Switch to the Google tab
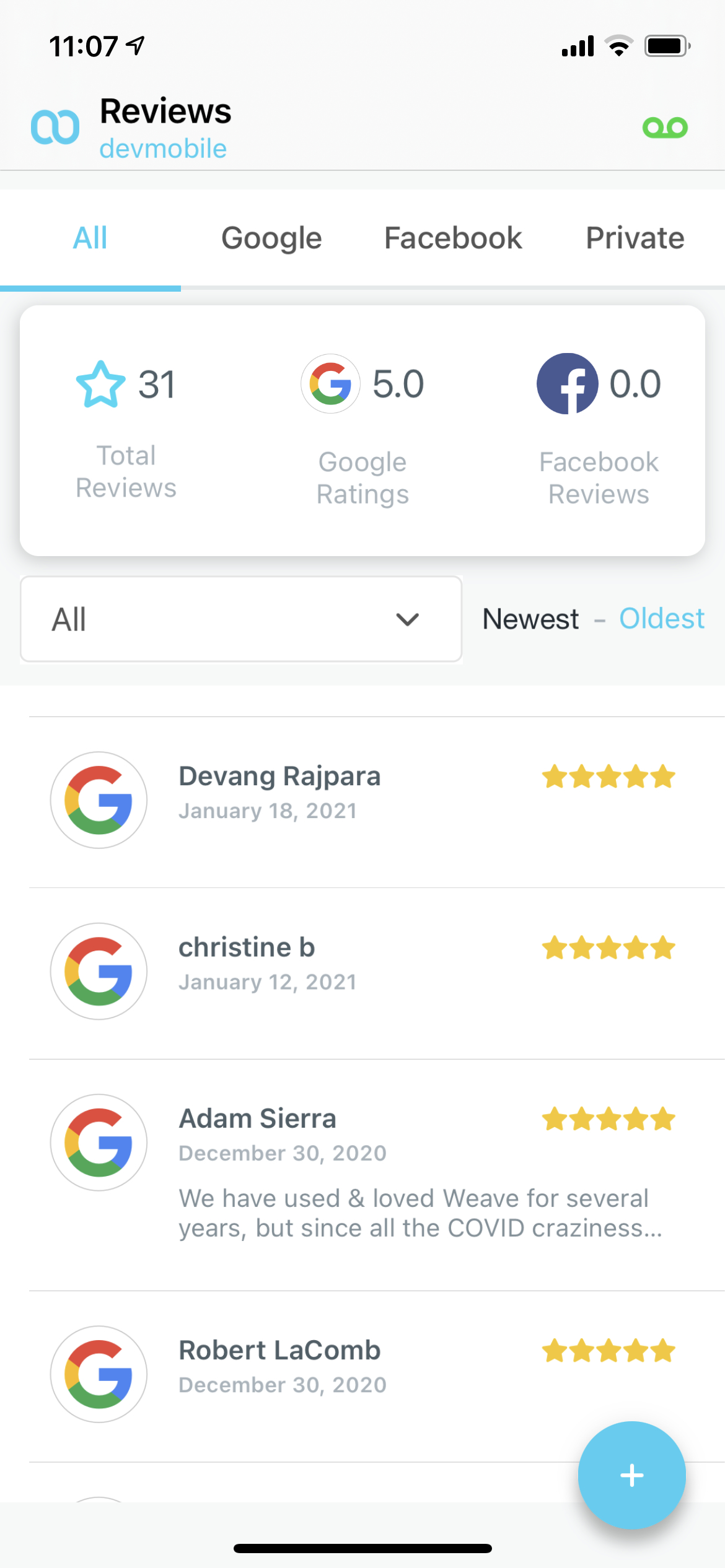This screenshot has width=725, height=1568. pos(271,238)
